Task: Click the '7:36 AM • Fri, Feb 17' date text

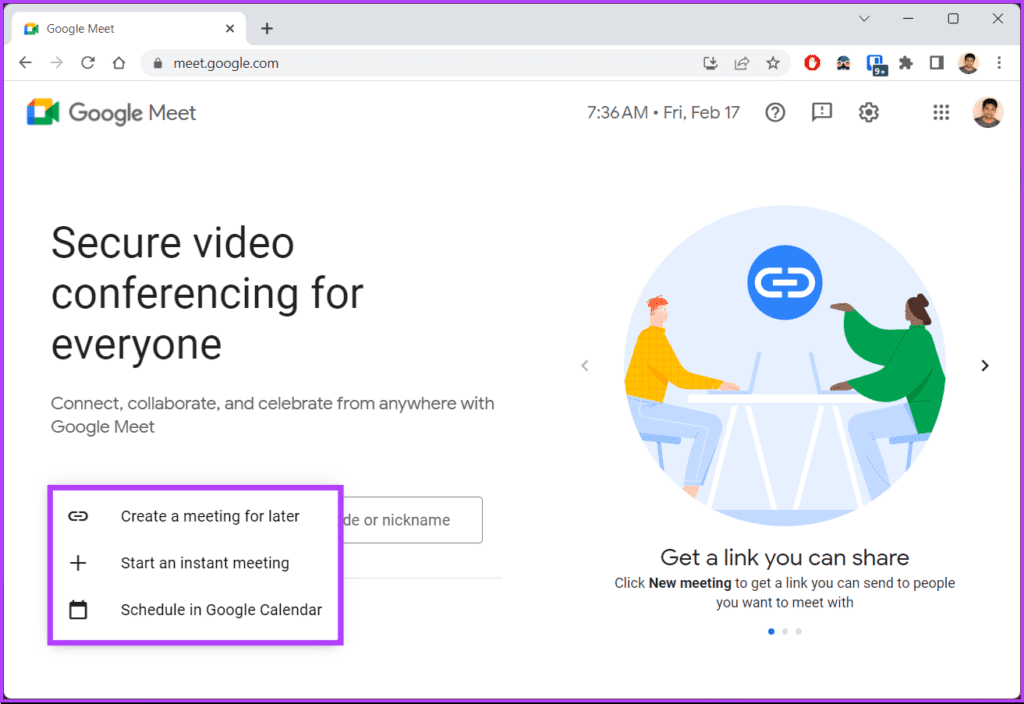Action: (x=663, y=112)
